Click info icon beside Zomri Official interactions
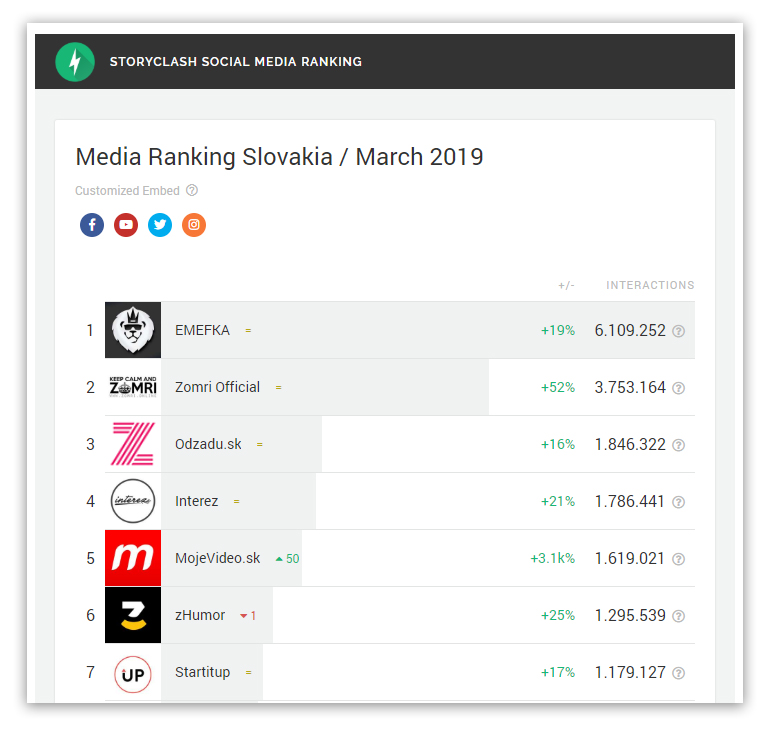The width and height of the screenshot is (768, 729). [x=679, y=388]
